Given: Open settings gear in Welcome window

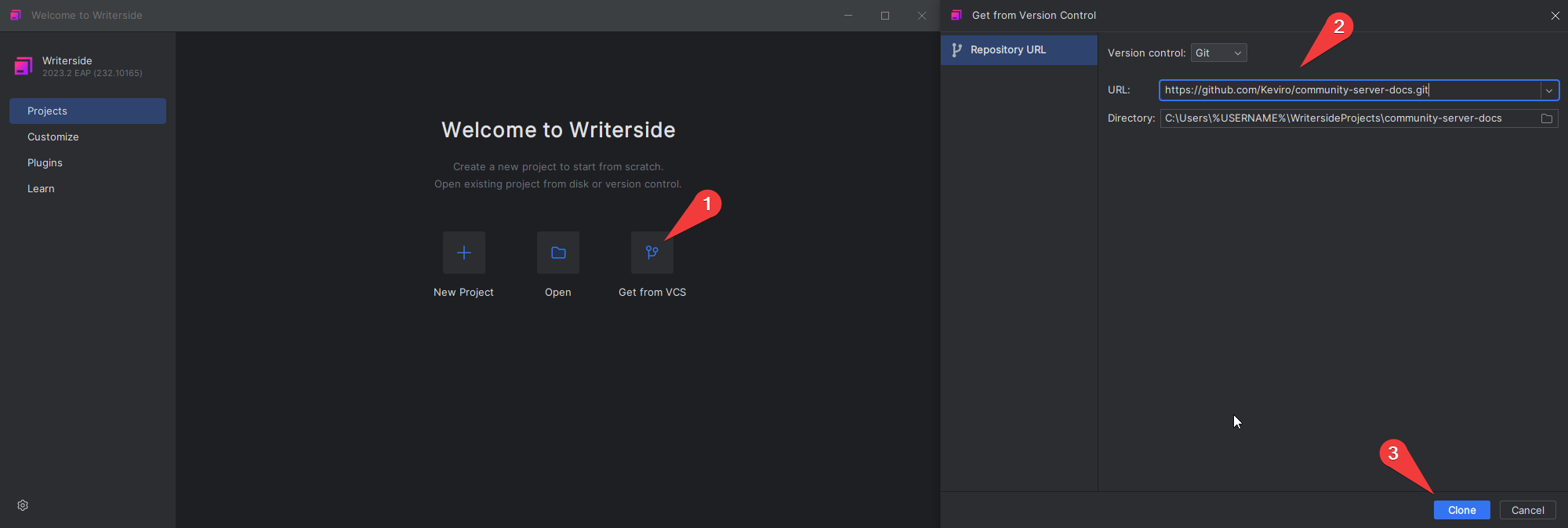Looking at the screenshot, I should click(x=23, y=505).
